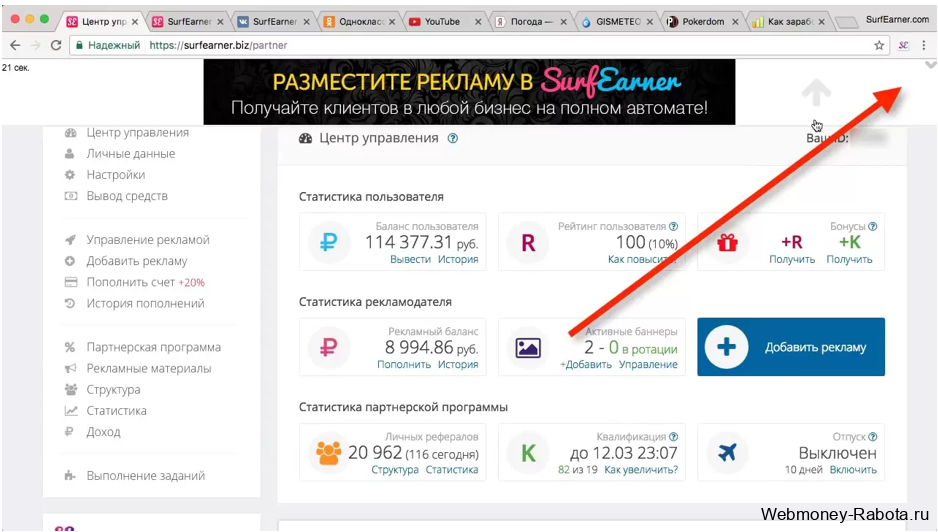This screenshot has width=938, height=532.
Task: Close the YouTube tab
Action: [x=478, y=22]
